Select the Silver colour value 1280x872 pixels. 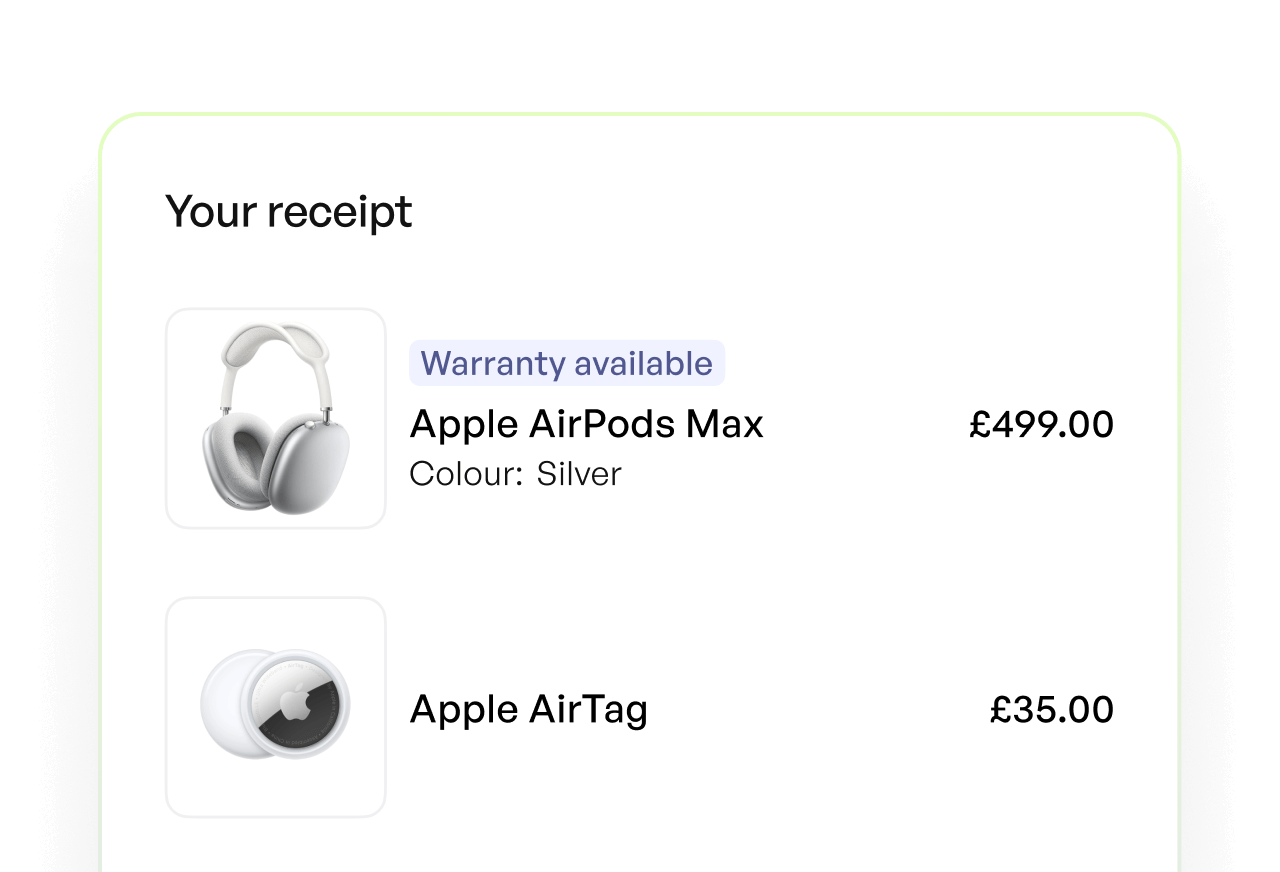tap(579, 473)
